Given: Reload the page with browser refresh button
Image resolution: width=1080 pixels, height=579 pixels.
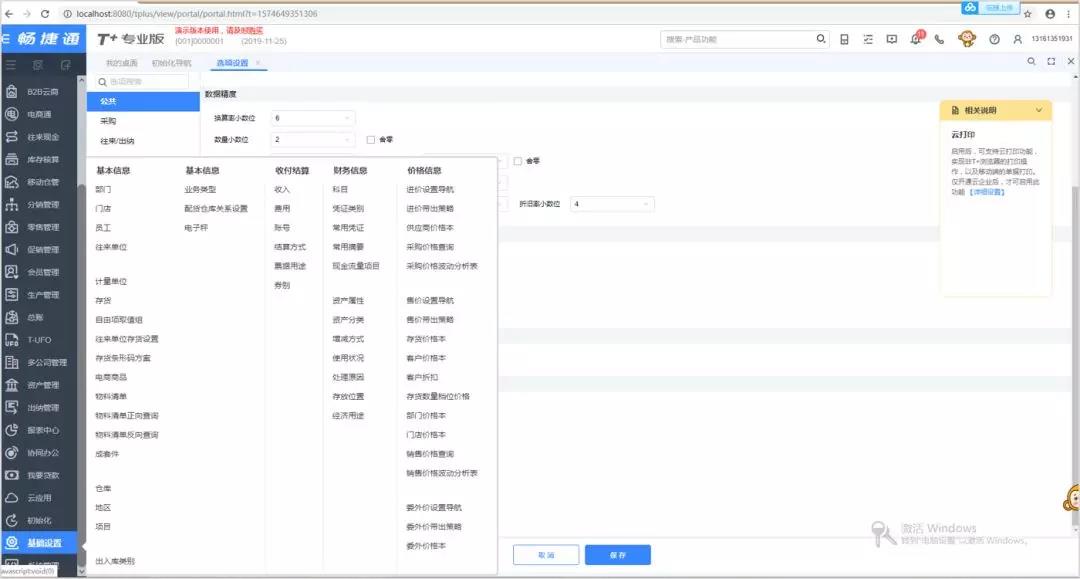Looking at the screenshot, I should (45, 14).
